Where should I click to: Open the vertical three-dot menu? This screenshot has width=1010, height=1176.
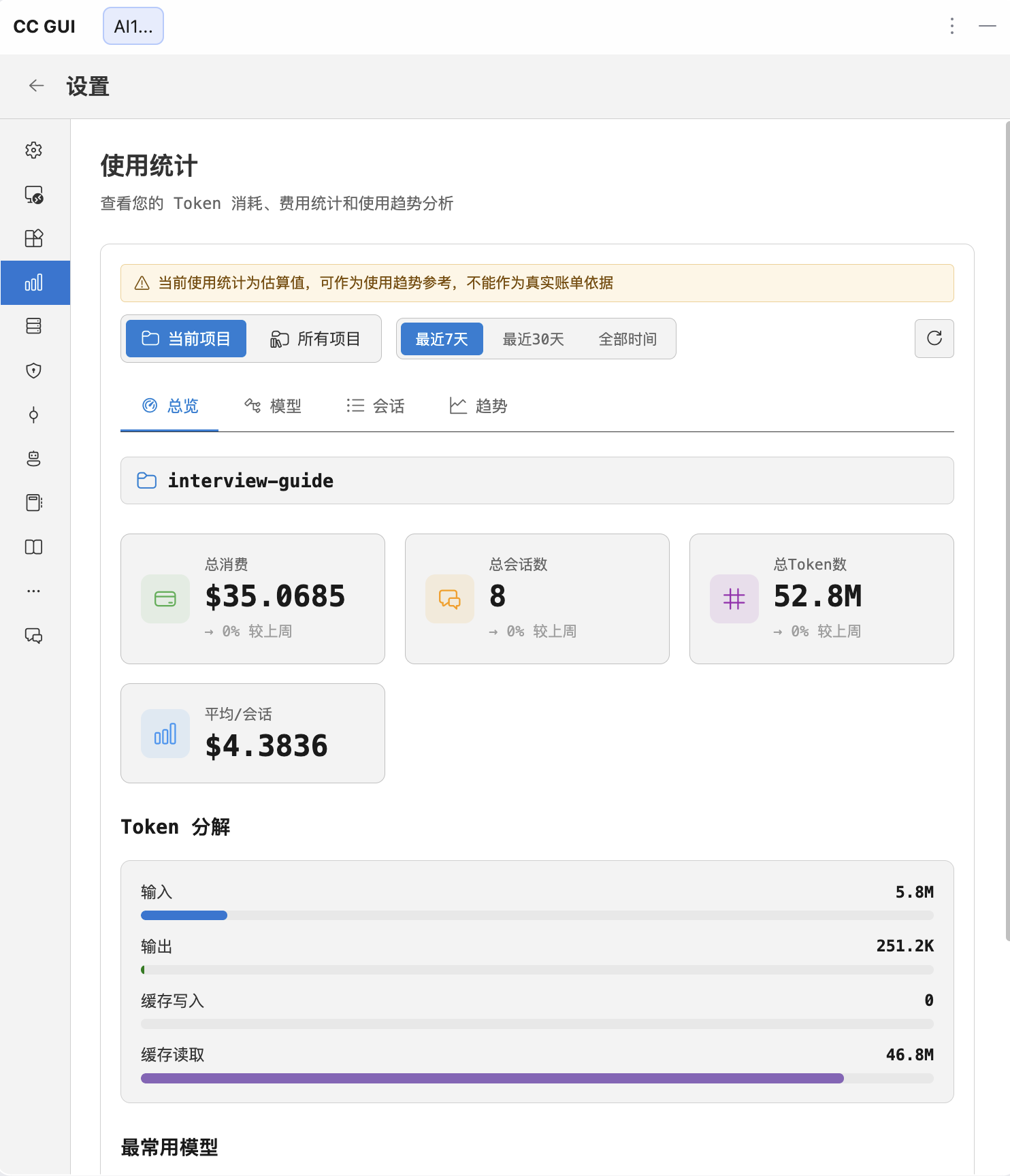coord(951,27)
